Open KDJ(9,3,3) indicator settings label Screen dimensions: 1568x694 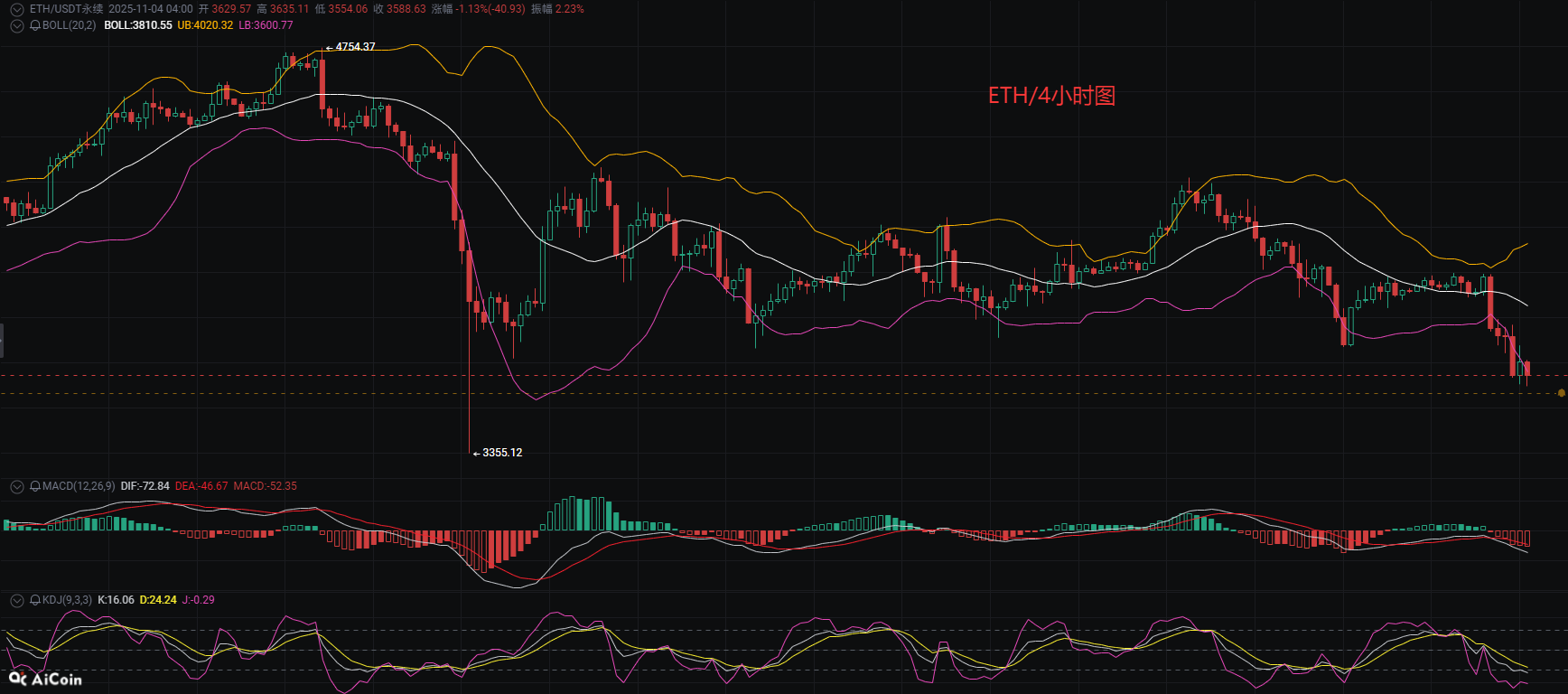[x=67, y=600]
